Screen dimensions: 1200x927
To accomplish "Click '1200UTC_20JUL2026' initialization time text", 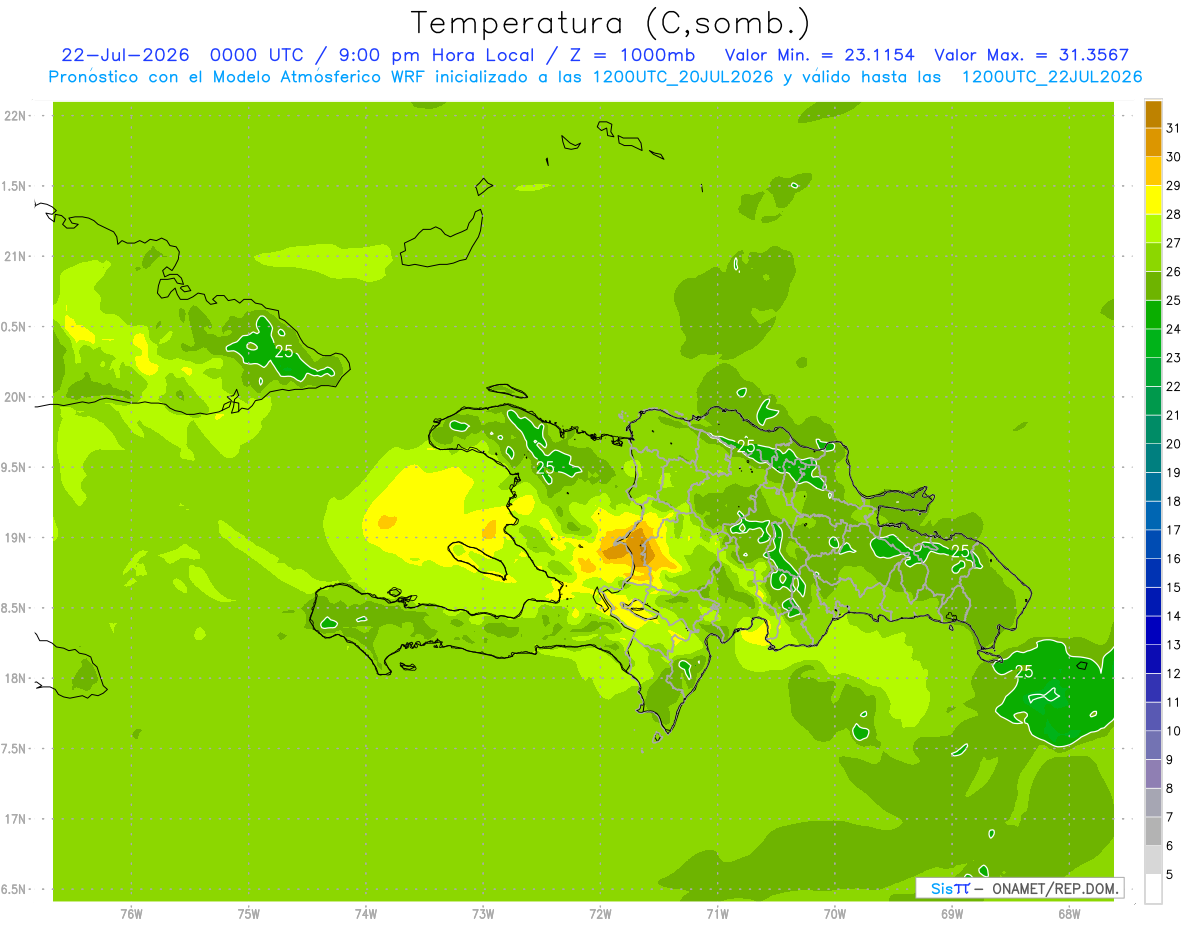I will tap(683, 77).
